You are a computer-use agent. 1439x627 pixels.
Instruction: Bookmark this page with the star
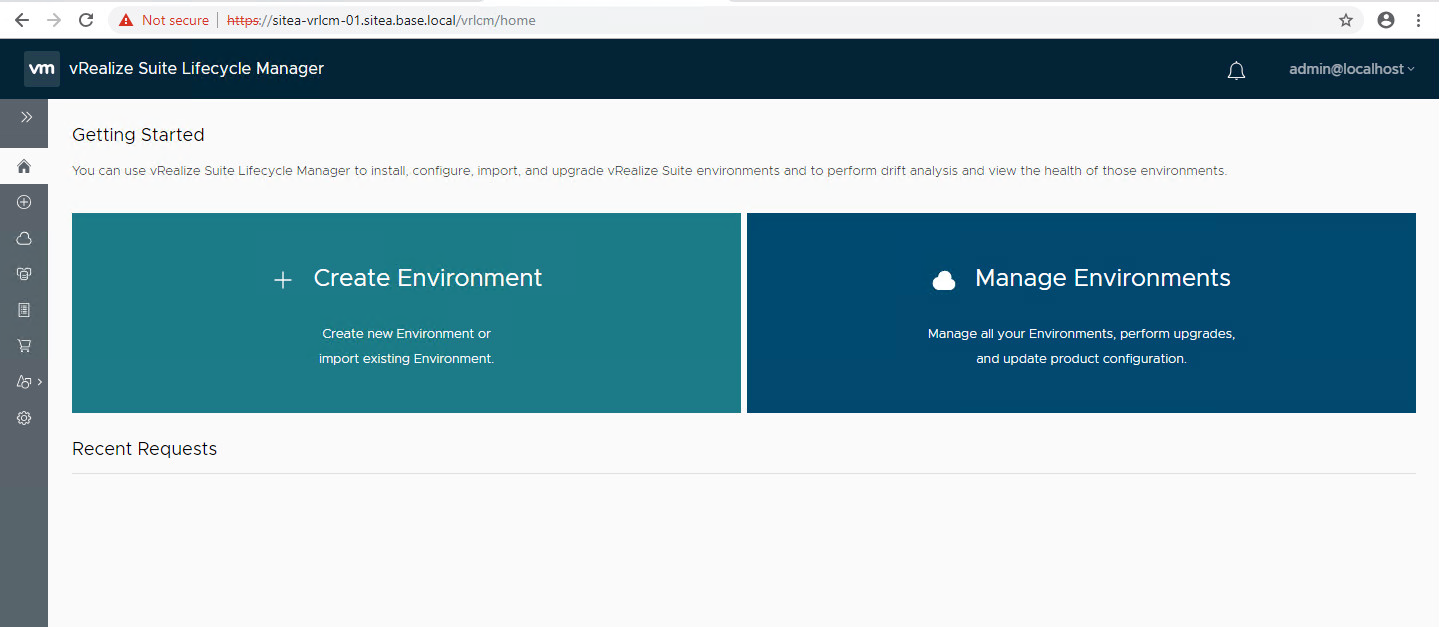pos(1346,20)
